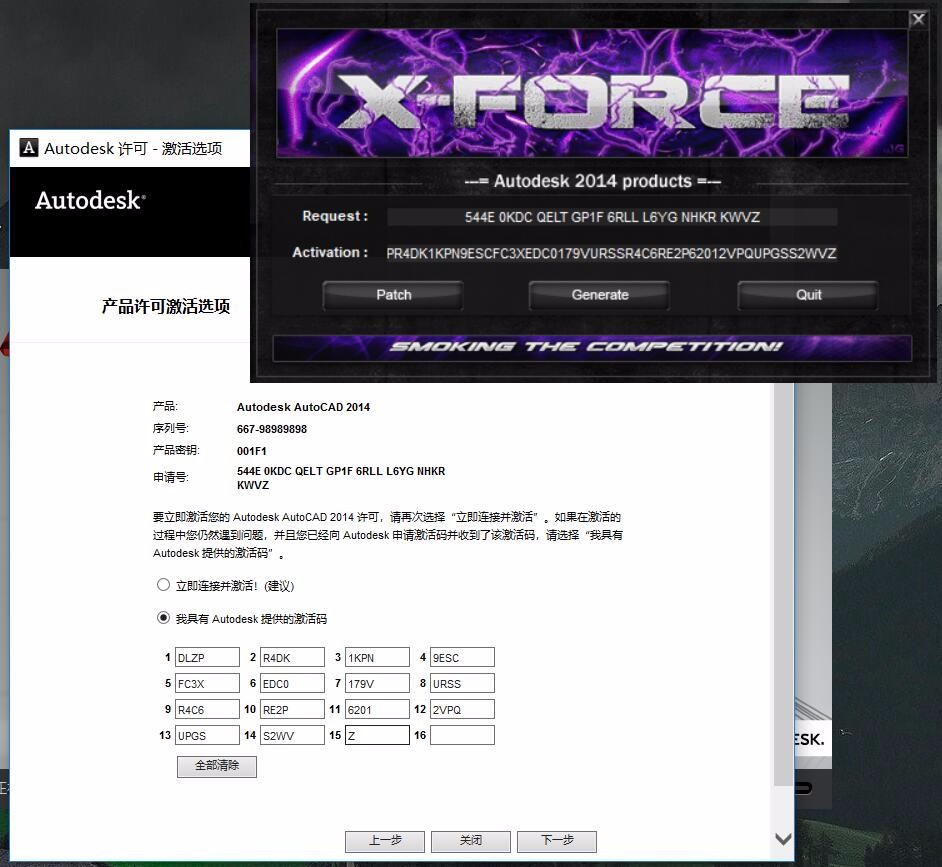Click the Request field in X-Force
The height and width of the screenshot is (867, 942).
[612, 217]
